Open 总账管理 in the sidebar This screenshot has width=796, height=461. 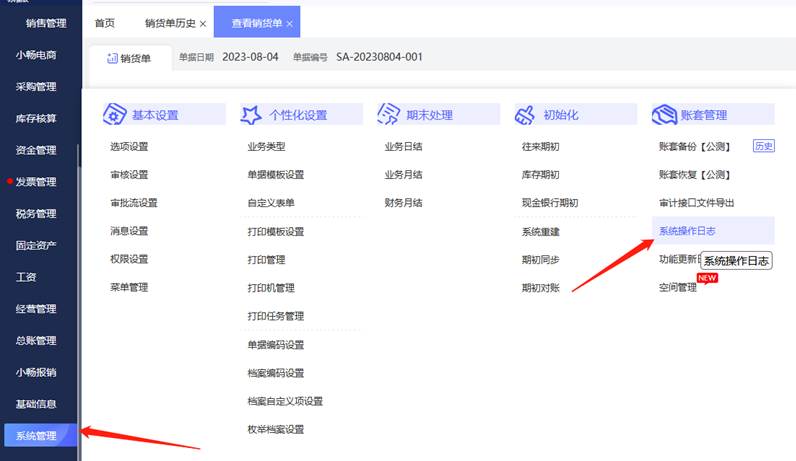(36, 341)
